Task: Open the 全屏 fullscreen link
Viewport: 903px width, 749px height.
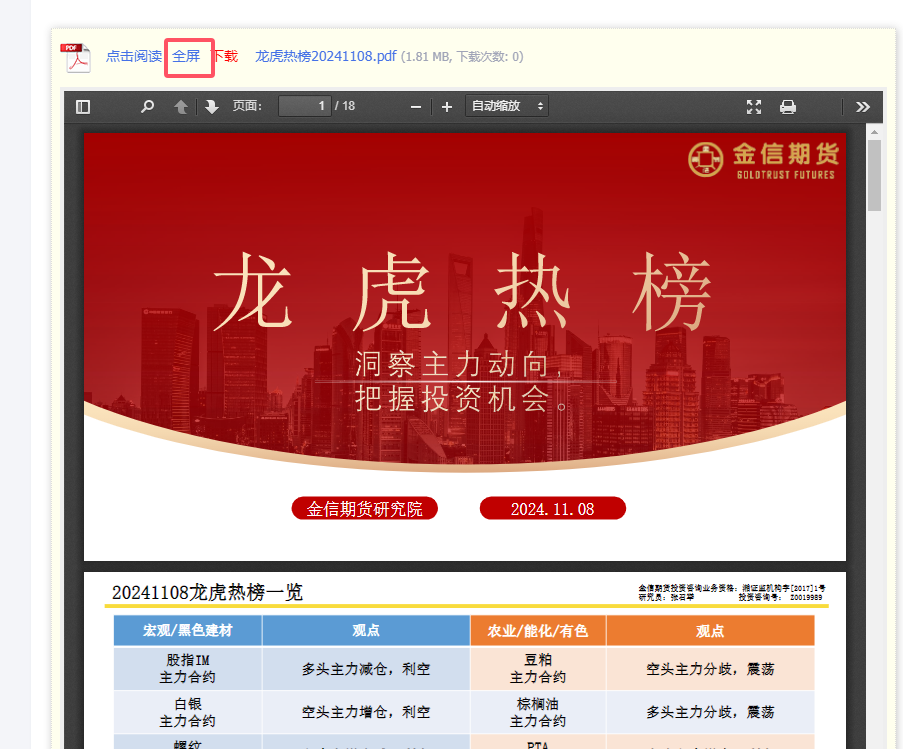Action: tap(186, 56)
